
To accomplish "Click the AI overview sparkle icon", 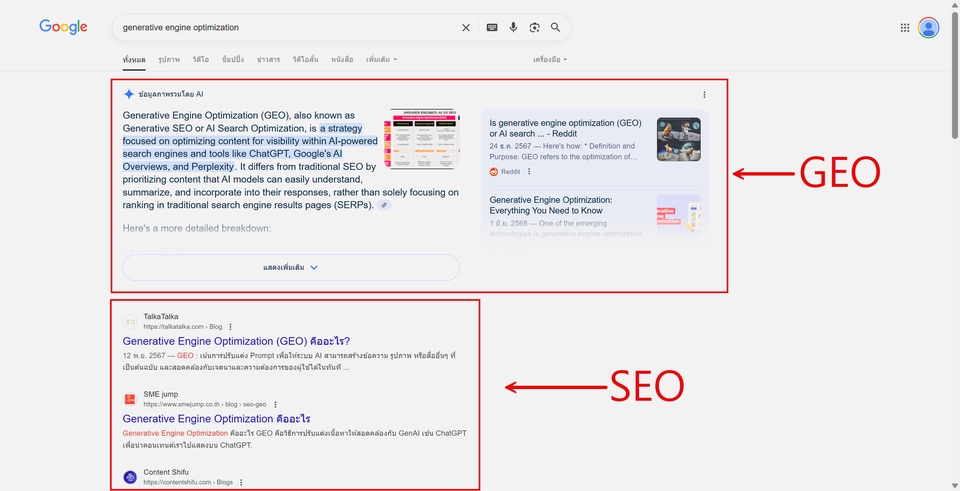I will [x=129, y=94].
